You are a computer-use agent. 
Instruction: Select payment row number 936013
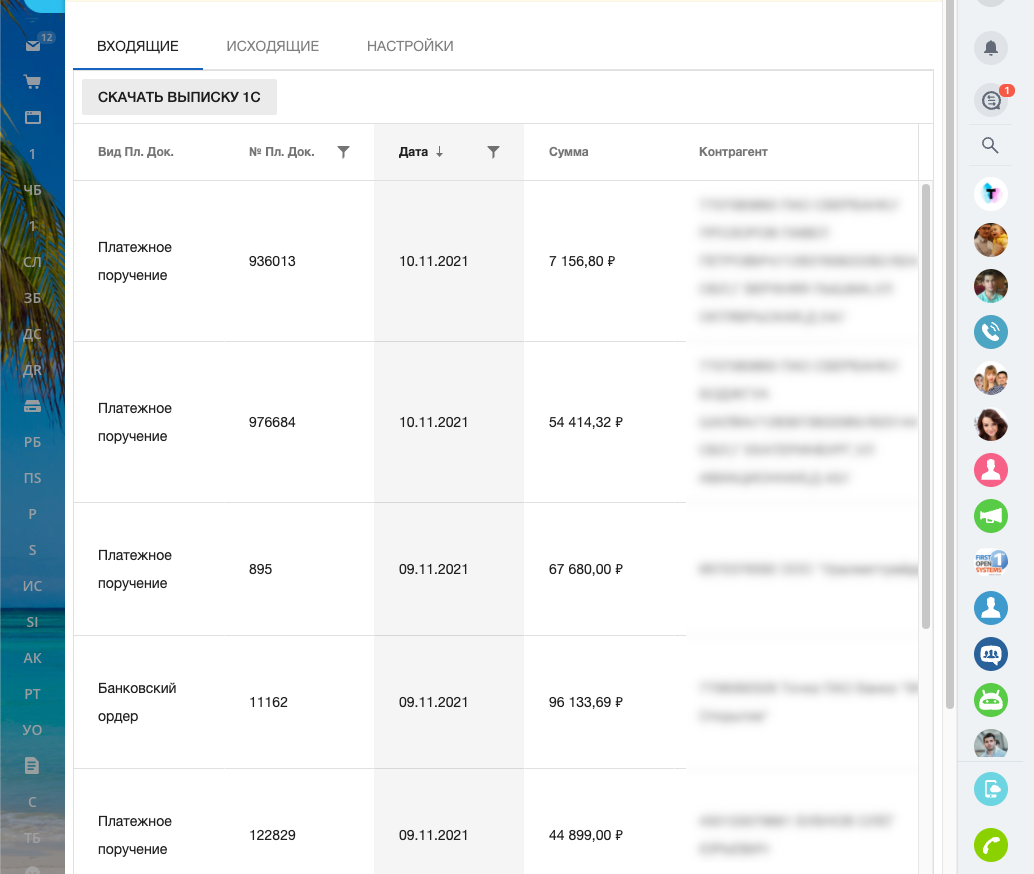coord(272,261)
